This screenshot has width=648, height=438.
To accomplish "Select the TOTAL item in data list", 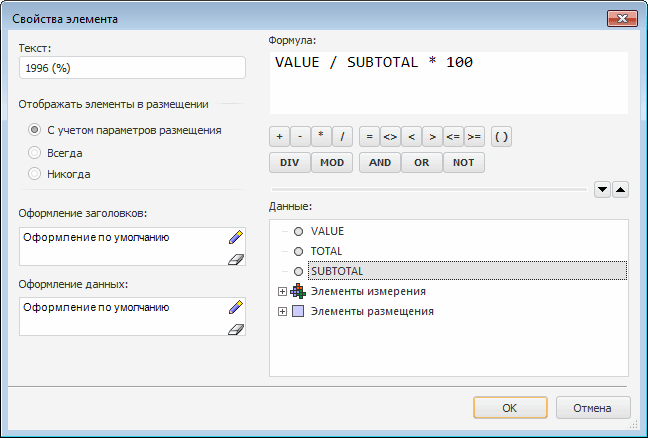I will click(326, 251).
